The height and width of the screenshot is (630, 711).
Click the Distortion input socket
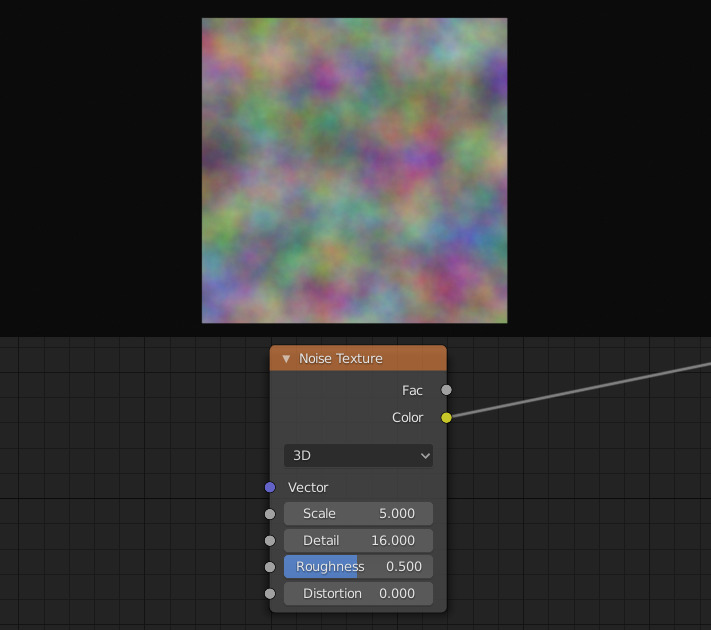(269, 593)
